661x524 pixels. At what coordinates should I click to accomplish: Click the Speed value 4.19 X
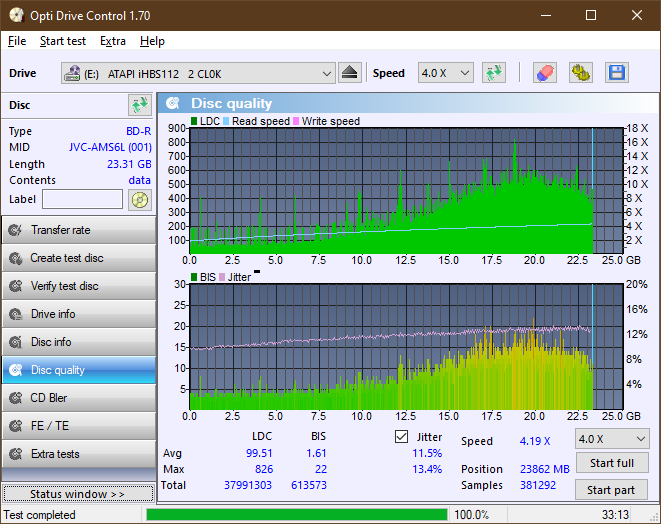pyautogui.click(x=535, y=441)
